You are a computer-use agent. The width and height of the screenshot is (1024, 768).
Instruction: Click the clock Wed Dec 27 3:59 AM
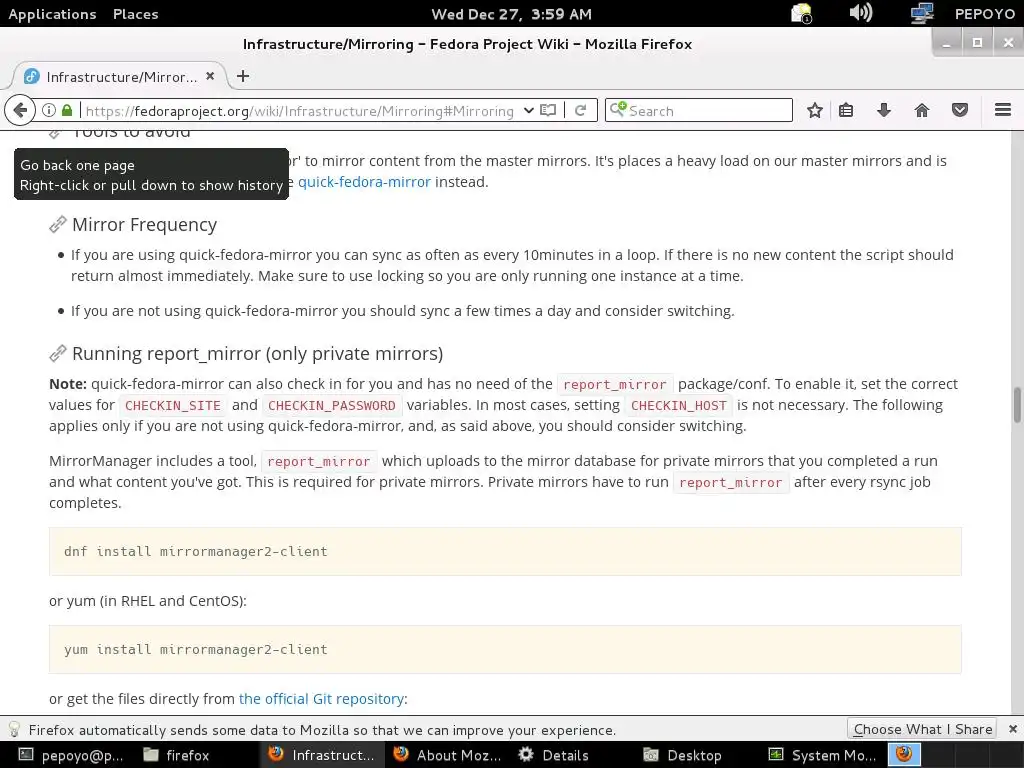pyautogui.click(x=511, y=14)
